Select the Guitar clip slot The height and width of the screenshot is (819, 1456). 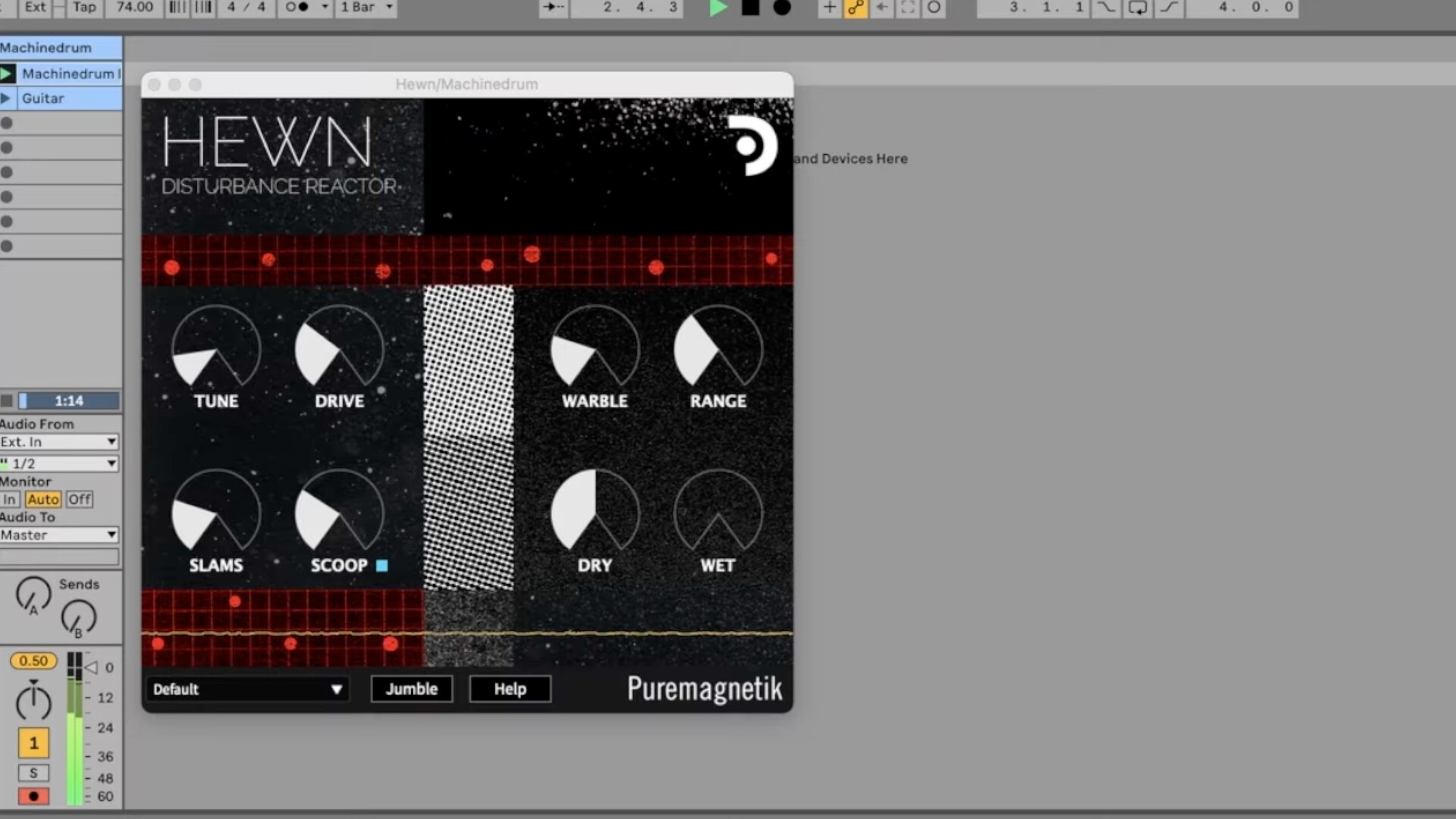69,99
